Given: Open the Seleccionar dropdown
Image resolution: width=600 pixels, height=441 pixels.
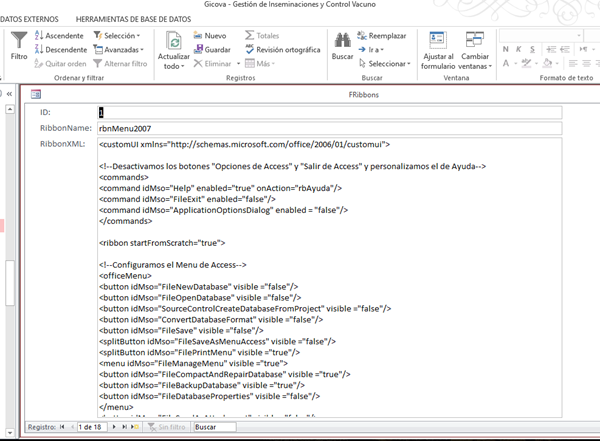Looking at the screenshot, I should (x=385, y=64).
